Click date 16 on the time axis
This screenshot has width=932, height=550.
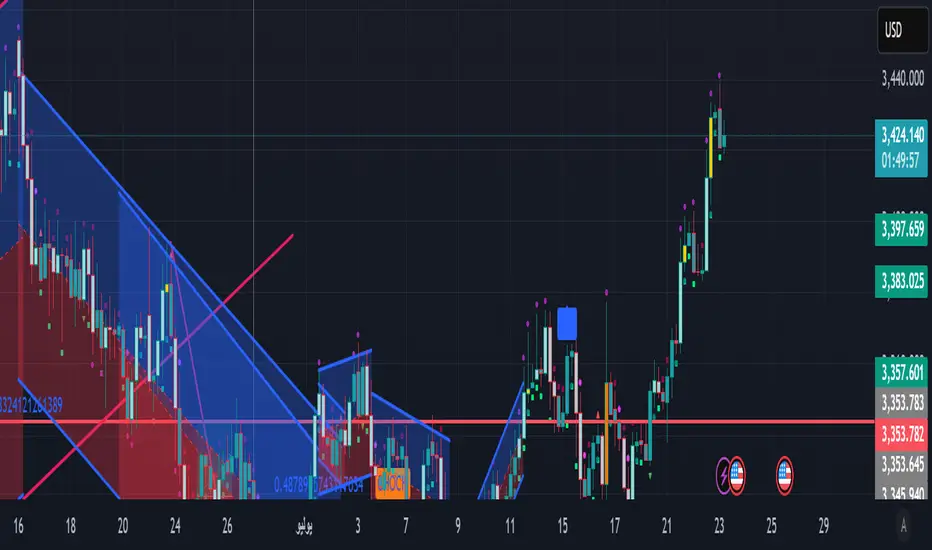18,526
